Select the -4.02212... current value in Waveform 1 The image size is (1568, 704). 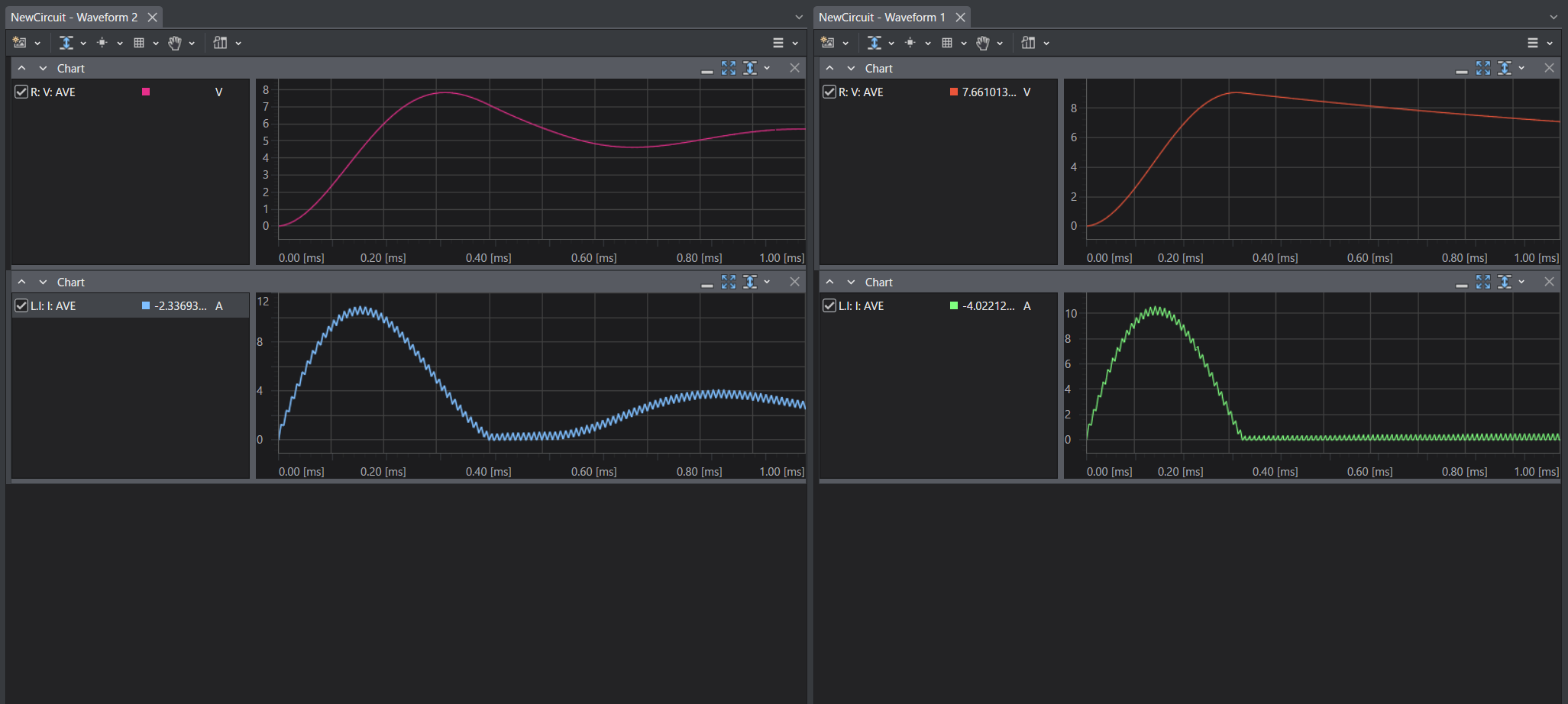pyautogui.click(x=989, y=305)
